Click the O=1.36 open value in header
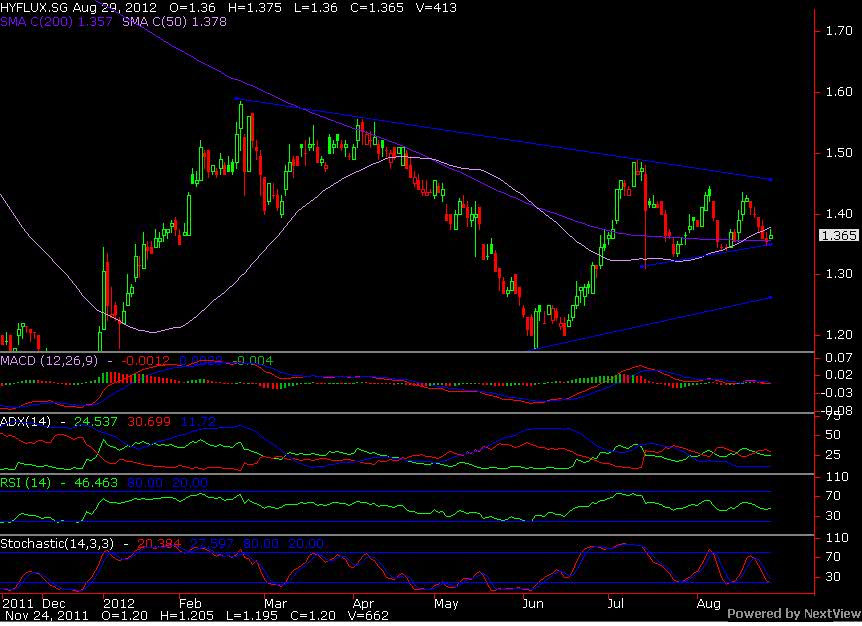Viewport: 862px width, 626px height. pyautogui.click(x=192, y=8)
